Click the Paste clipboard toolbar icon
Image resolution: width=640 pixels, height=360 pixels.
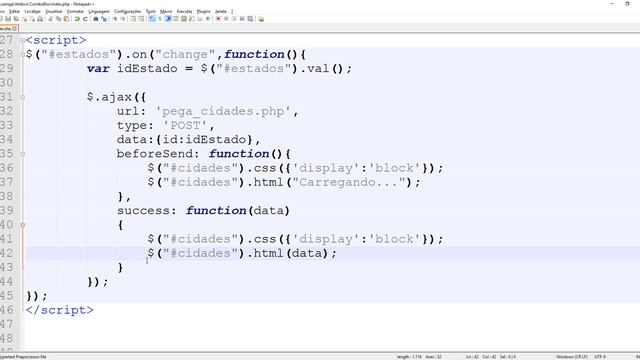click(x=66, y=19)
